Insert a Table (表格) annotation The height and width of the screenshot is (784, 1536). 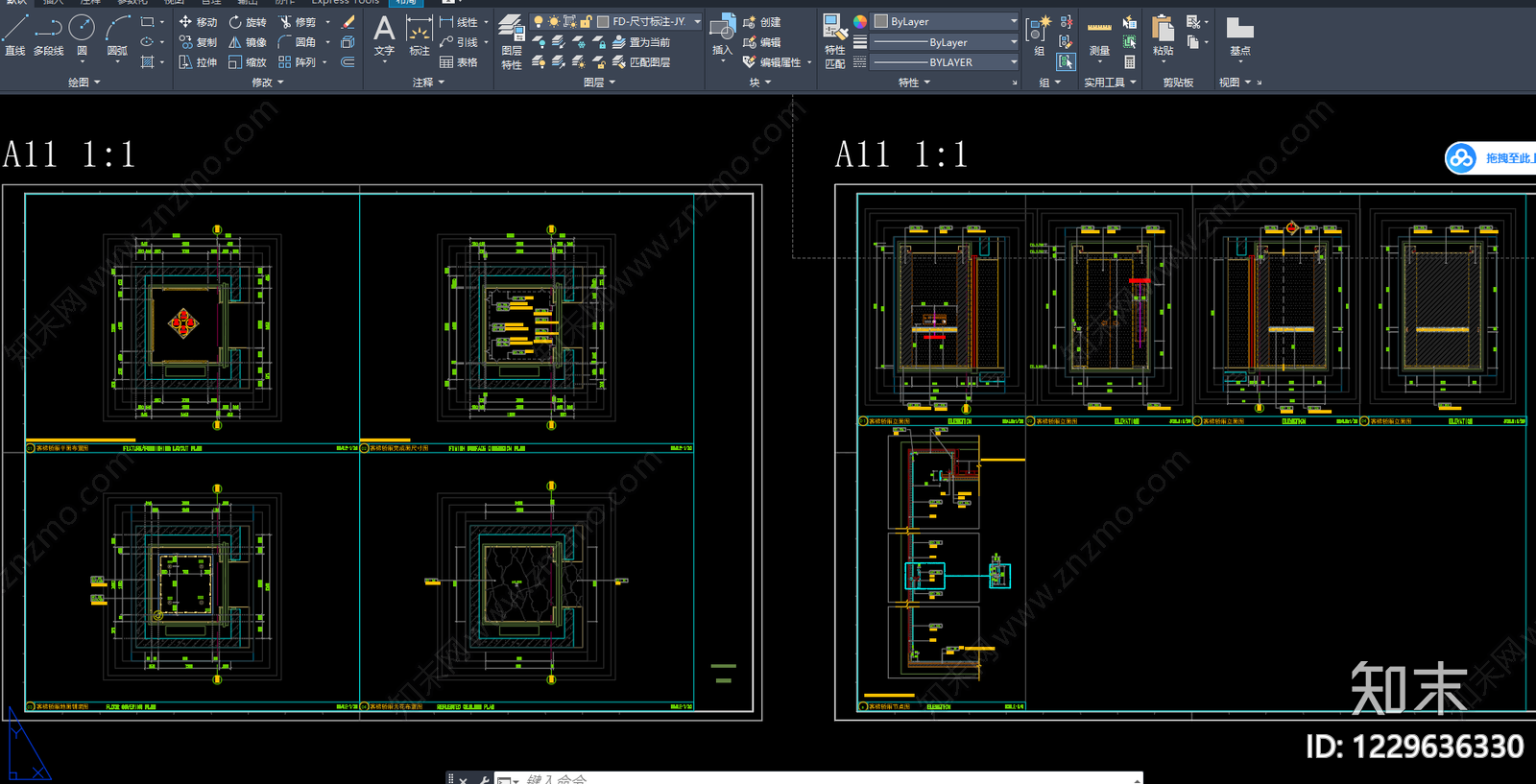tap(459, 62)
